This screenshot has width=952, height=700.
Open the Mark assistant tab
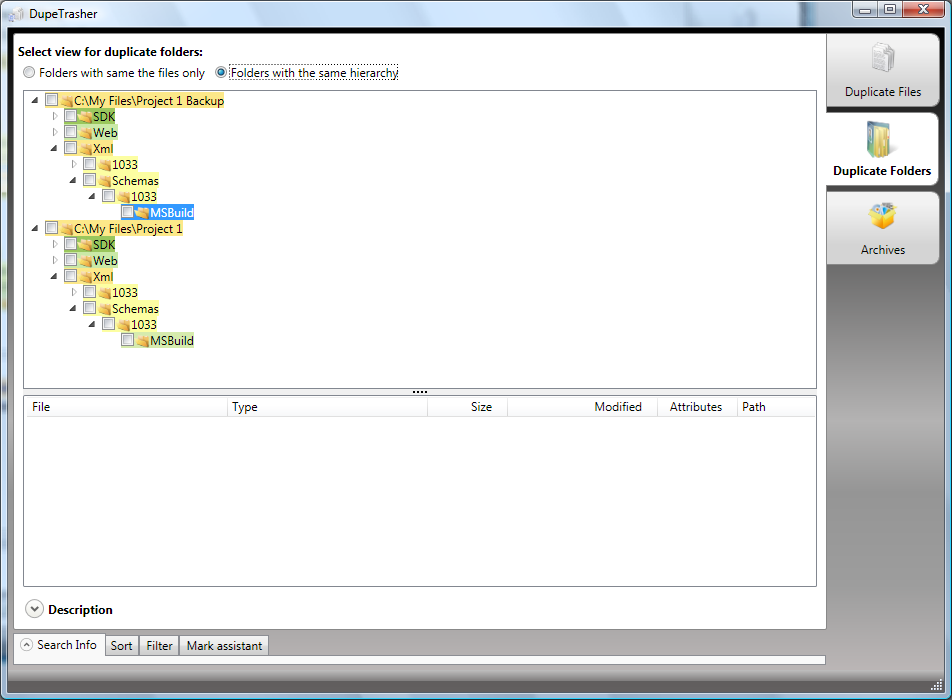pyautogui.click(x=224, y=645)
